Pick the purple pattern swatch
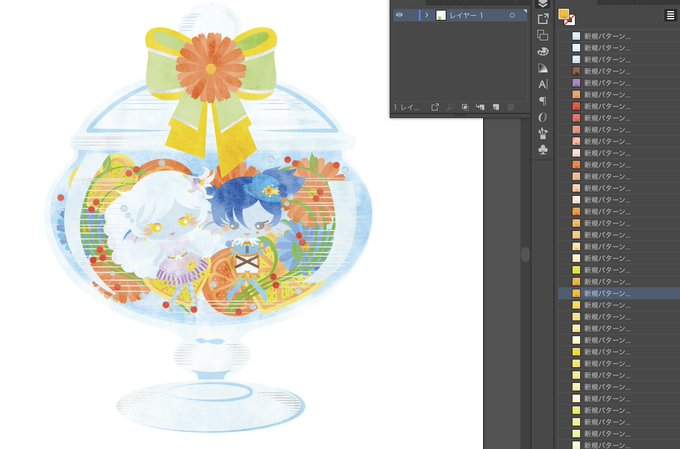 click(576, 83)
